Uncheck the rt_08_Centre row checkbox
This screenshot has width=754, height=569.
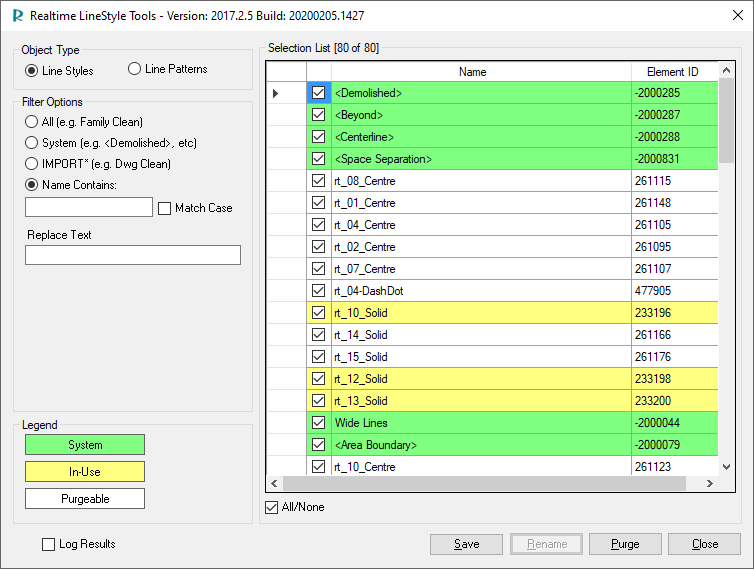tap(318, 180)
